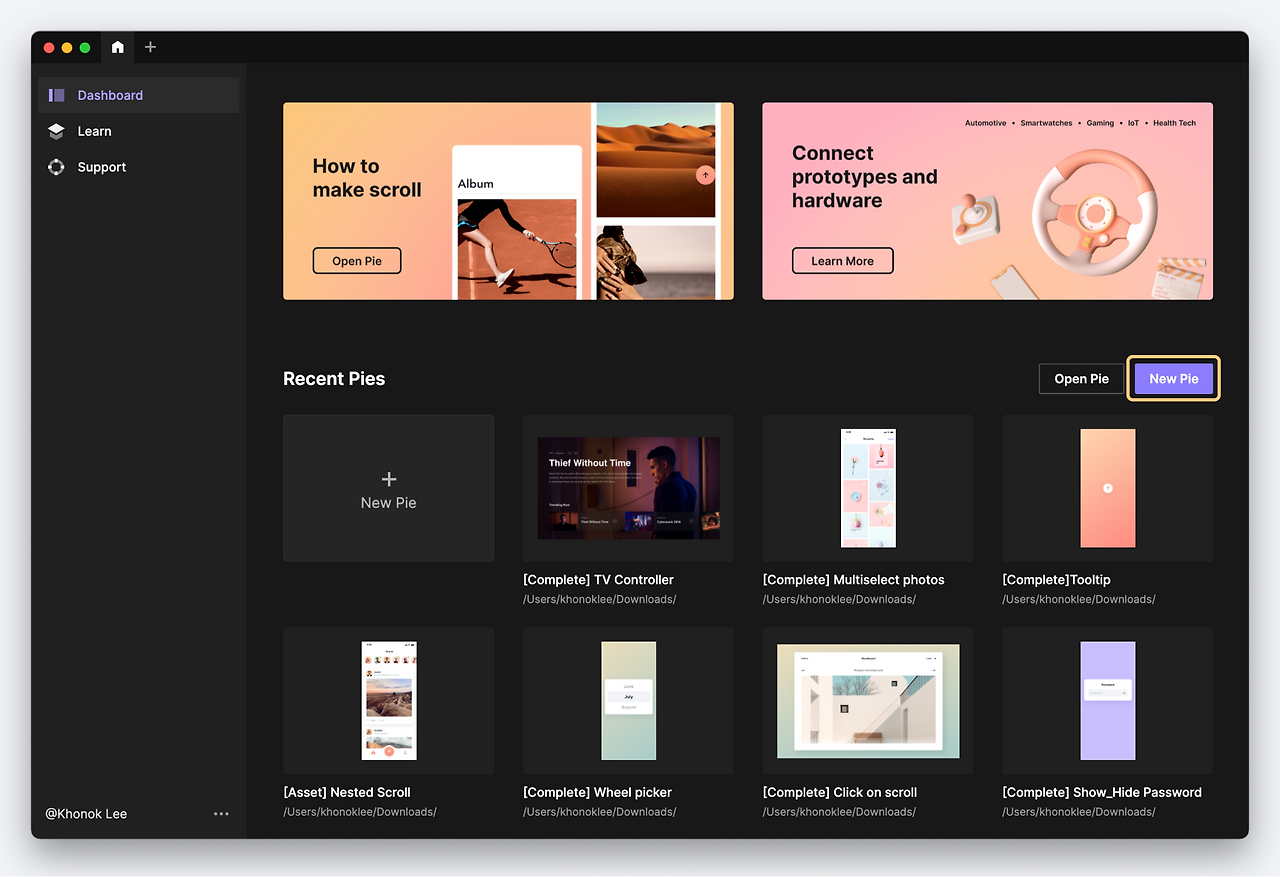Select '[Complete] Wheel picker' title text
Screen dimensions: 1280x877
[x=597, y=792]
